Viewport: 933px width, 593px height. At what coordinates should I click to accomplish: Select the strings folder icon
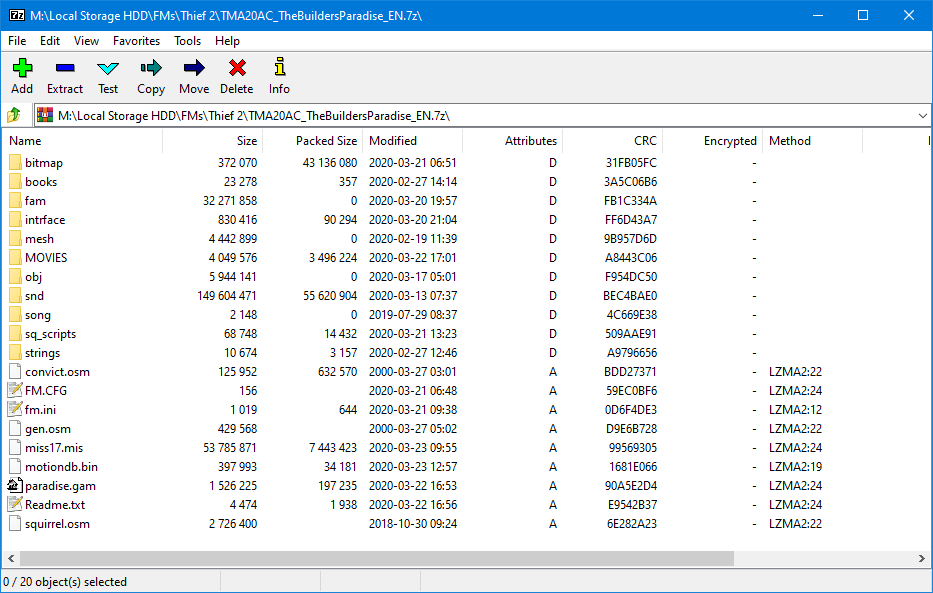[x=15, y=353]
